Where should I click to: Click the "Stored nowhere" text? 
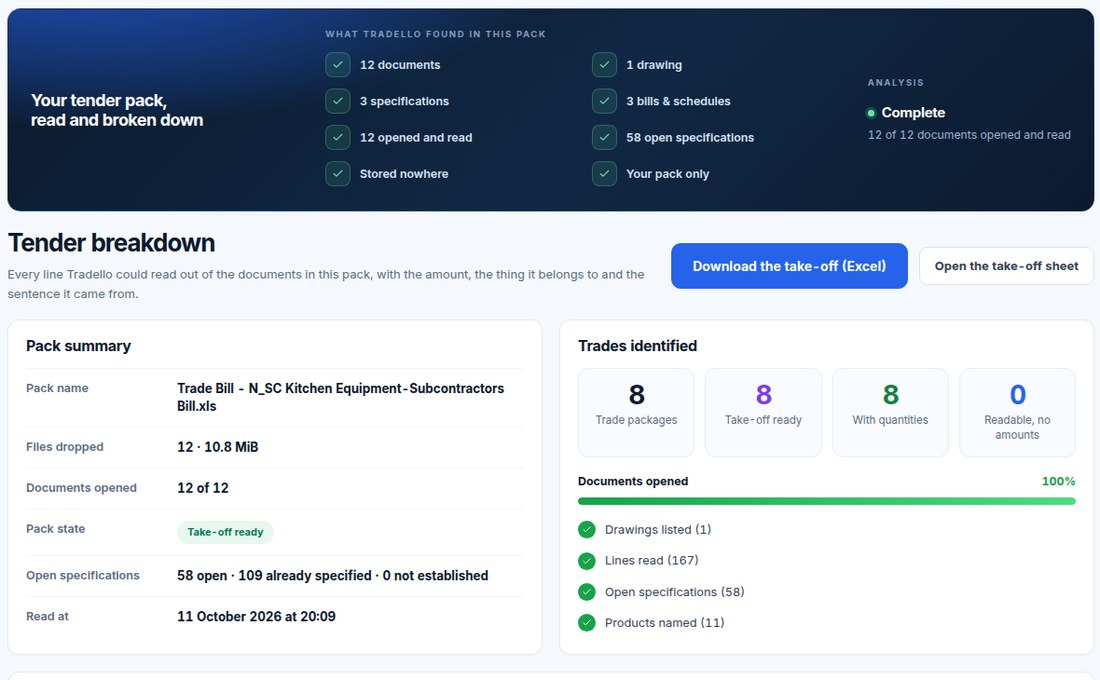404,174
